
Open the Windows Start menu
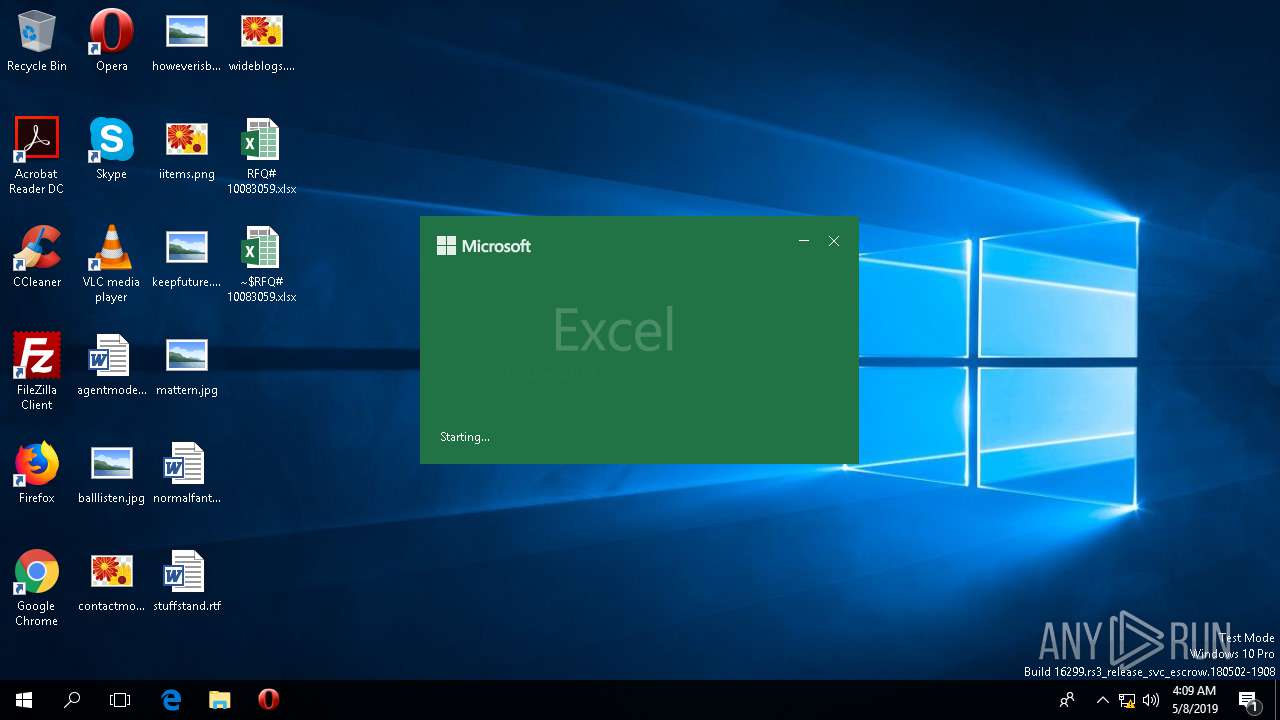click(24, 700)
